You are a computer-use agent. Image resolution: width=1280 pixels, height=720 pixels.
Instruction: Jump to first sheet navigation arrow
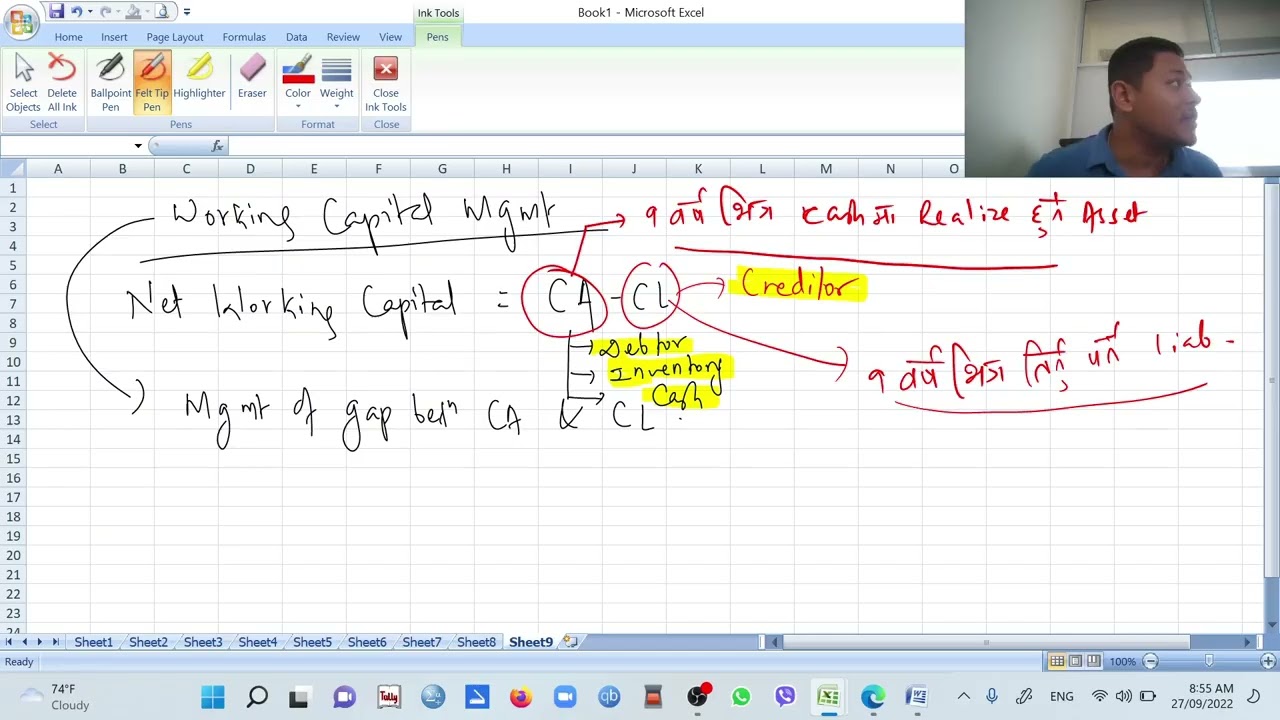pyautogui.click(x=10, y=642)
